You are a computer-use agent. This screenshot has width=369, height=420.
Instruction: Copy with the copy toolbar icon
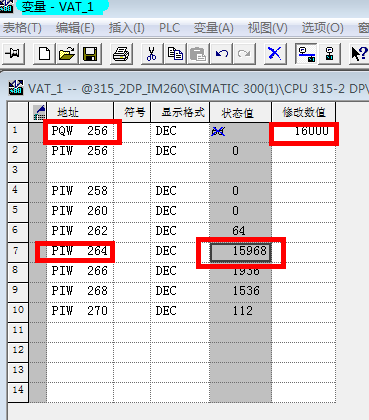pyautogui.click(x=174, y=54)
